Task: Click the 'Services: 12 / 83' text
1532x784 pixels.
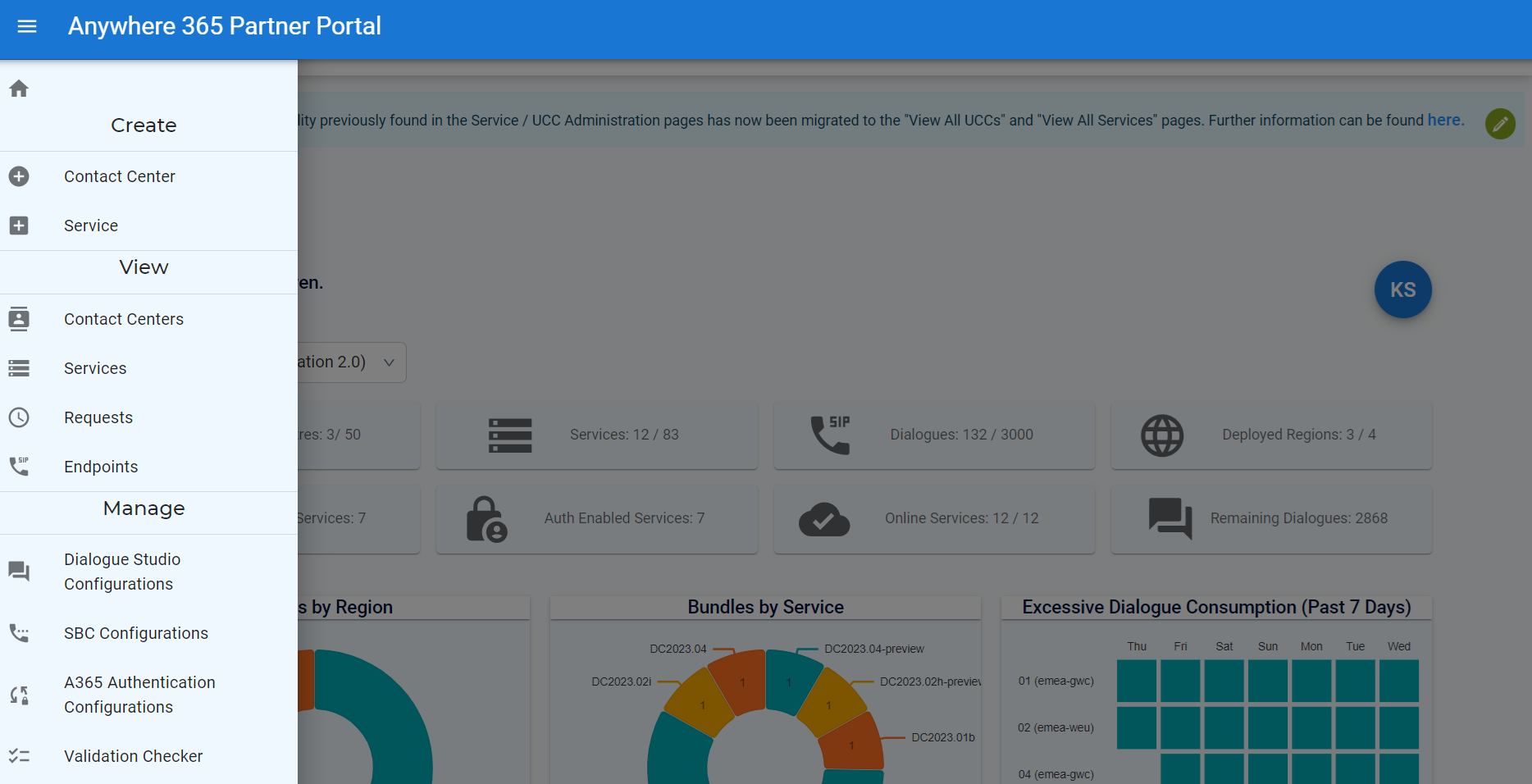Action: 624,435
